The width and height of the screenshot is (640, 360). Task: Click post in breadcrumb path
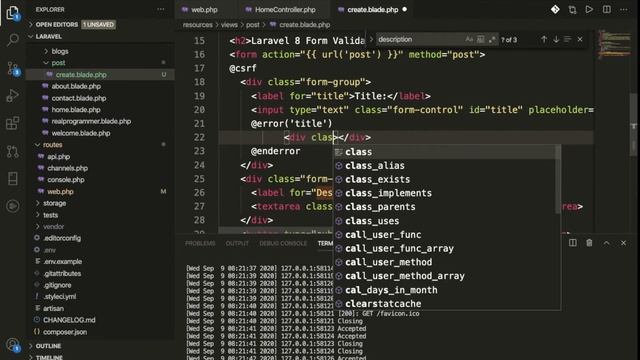point(252,25)
